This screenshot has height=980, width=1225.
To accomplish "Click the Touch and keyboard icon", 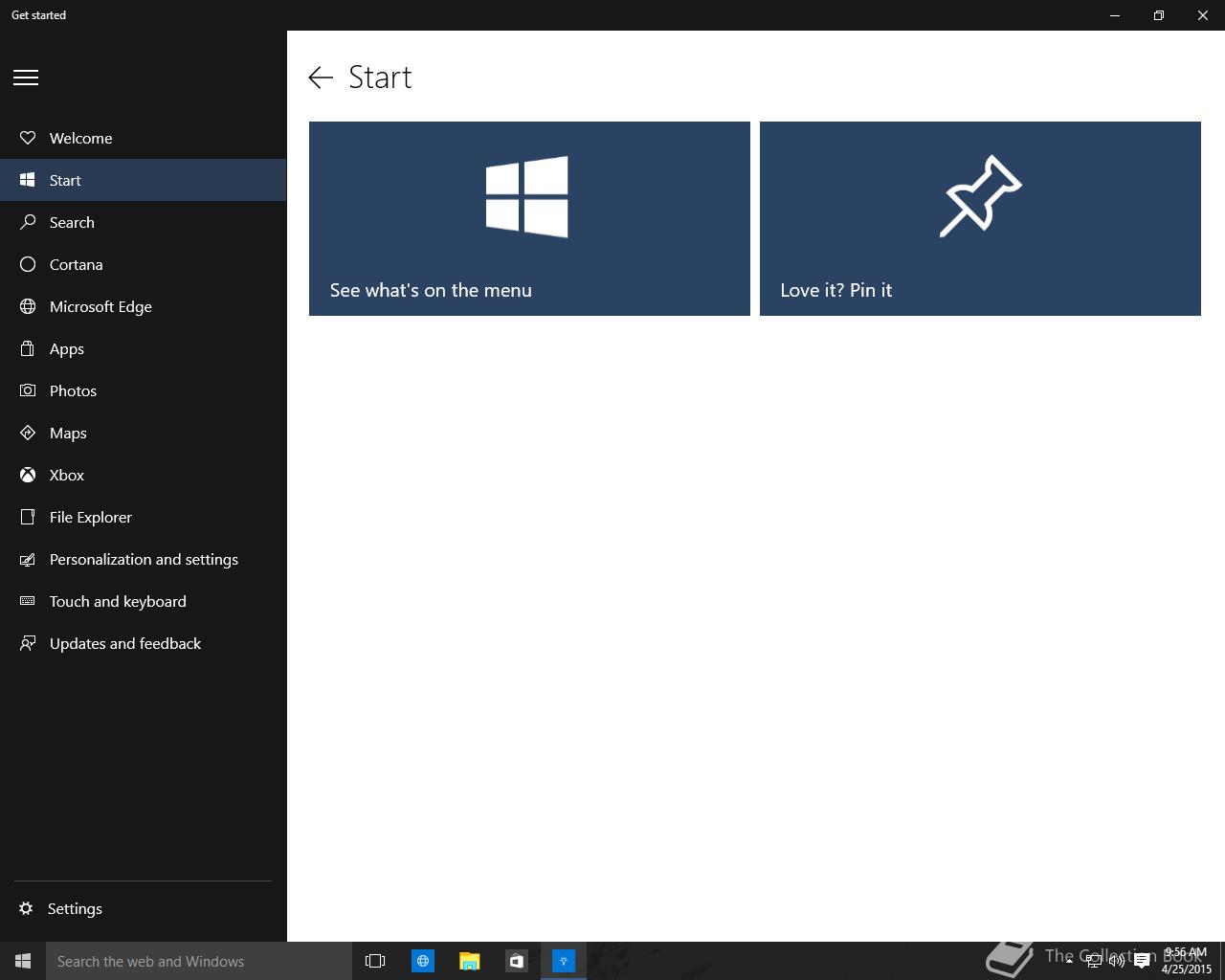I will pos(28,601).
